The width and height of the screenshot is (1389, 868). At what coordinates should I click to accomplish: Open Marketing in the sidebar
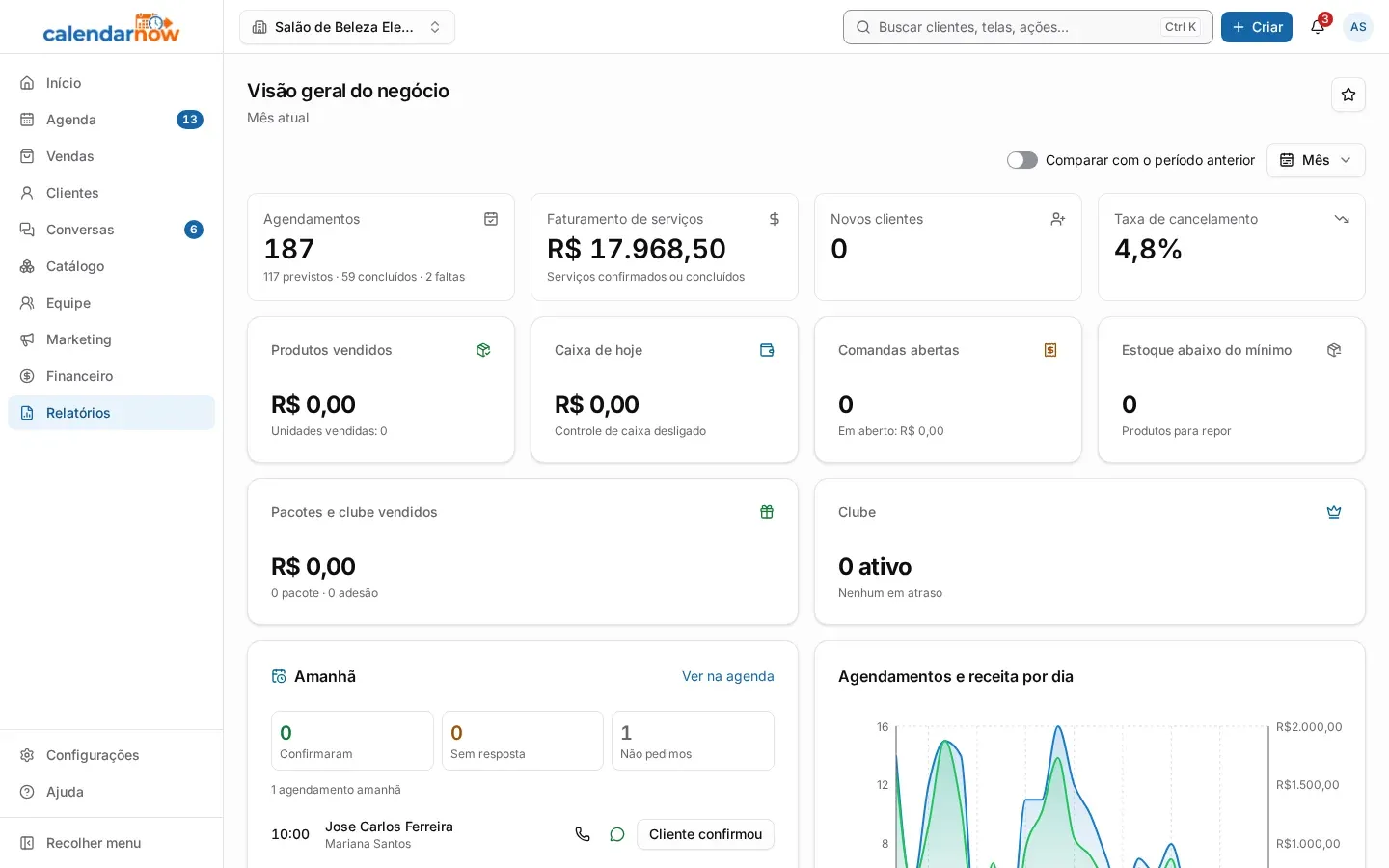111,339
